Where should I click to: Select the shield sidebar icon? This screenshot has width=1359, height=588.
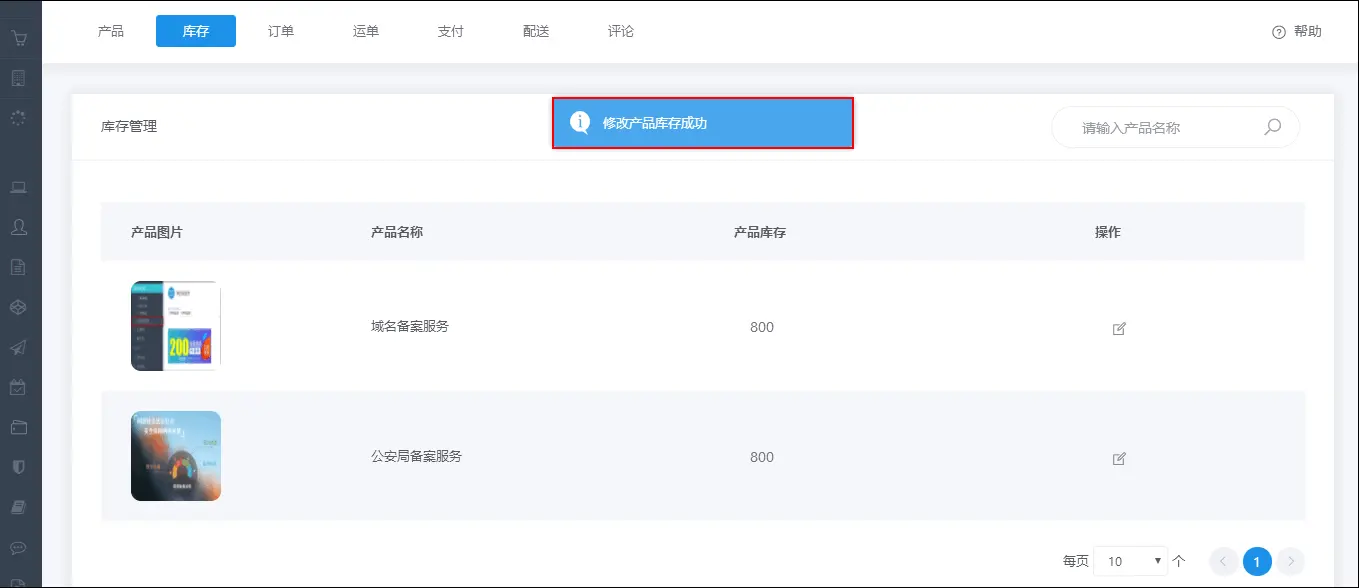(19, 467)
